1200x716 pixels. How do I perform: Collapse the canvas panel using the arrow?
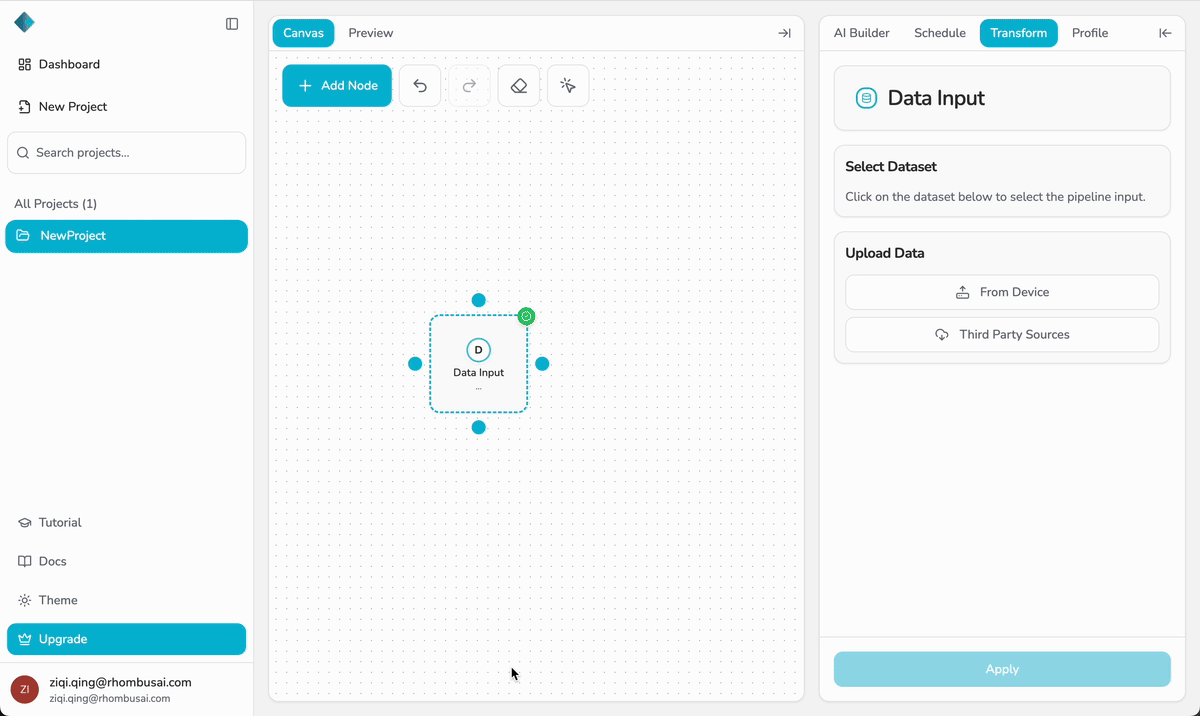pyautogui.click(x=784, y=32)
